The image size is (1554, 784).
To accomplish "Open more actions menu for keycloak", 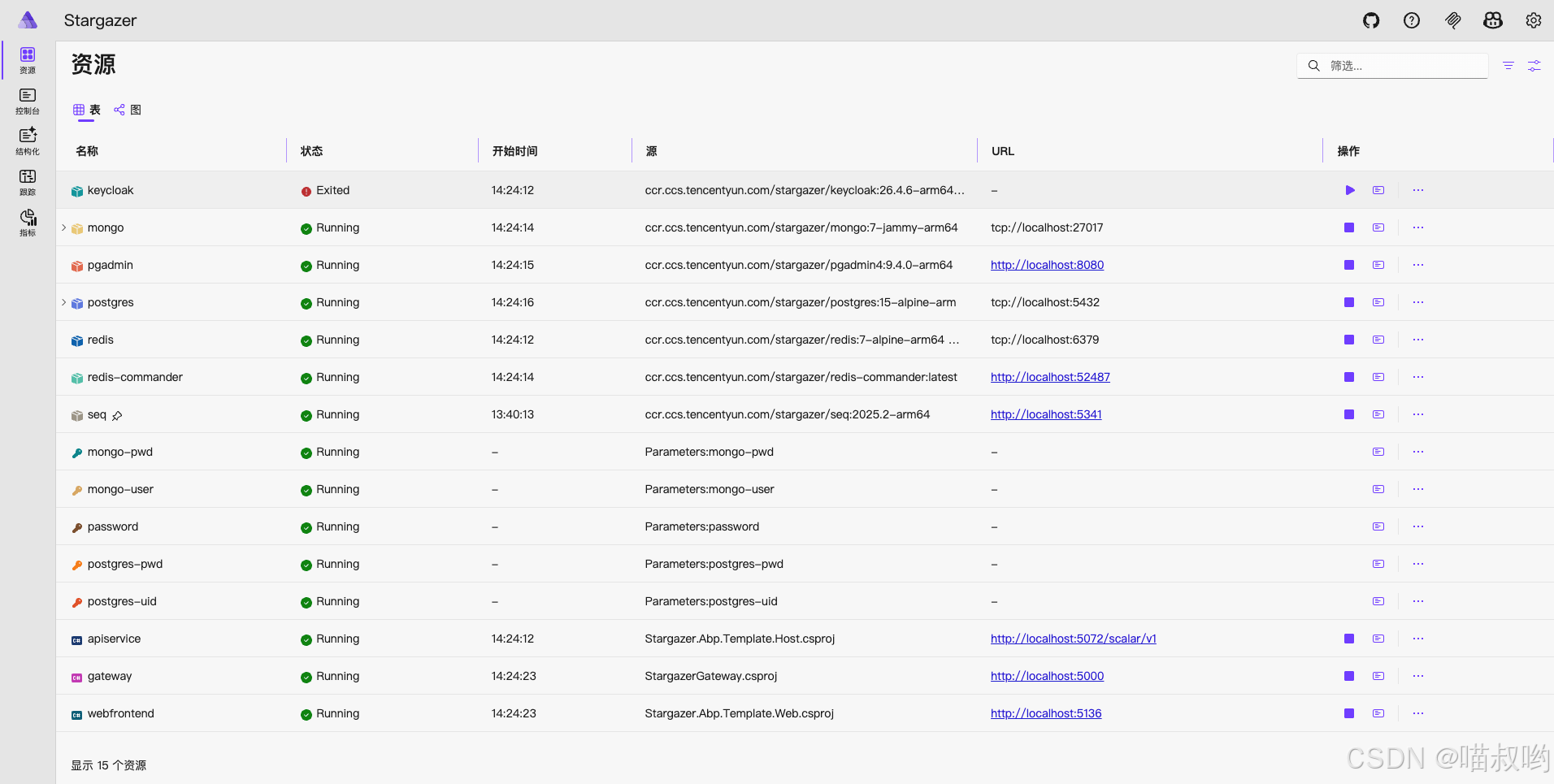I will coord(1418,190).
